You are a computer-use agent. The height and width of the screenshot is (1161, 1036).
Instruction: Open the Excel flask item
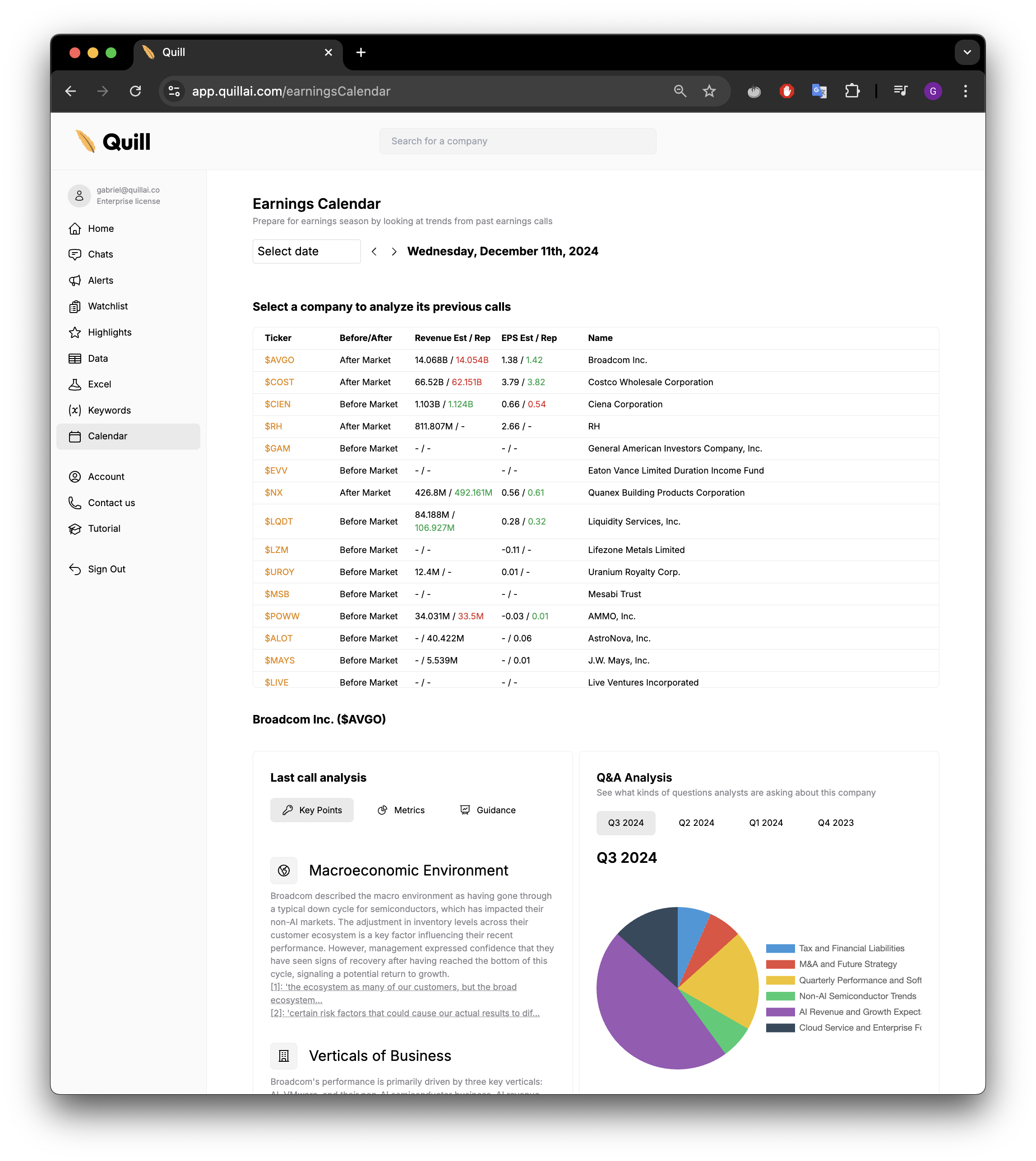128,384
